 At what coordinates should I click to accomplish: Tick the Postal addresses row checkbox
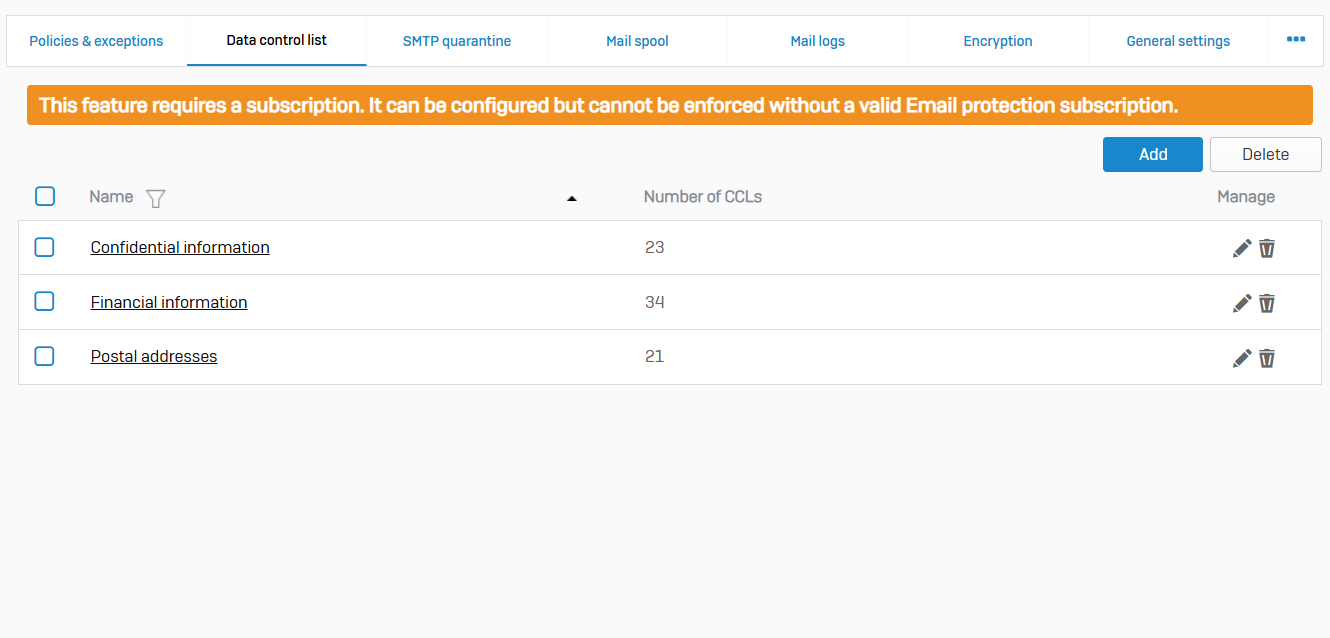click(x=45, y=356)
